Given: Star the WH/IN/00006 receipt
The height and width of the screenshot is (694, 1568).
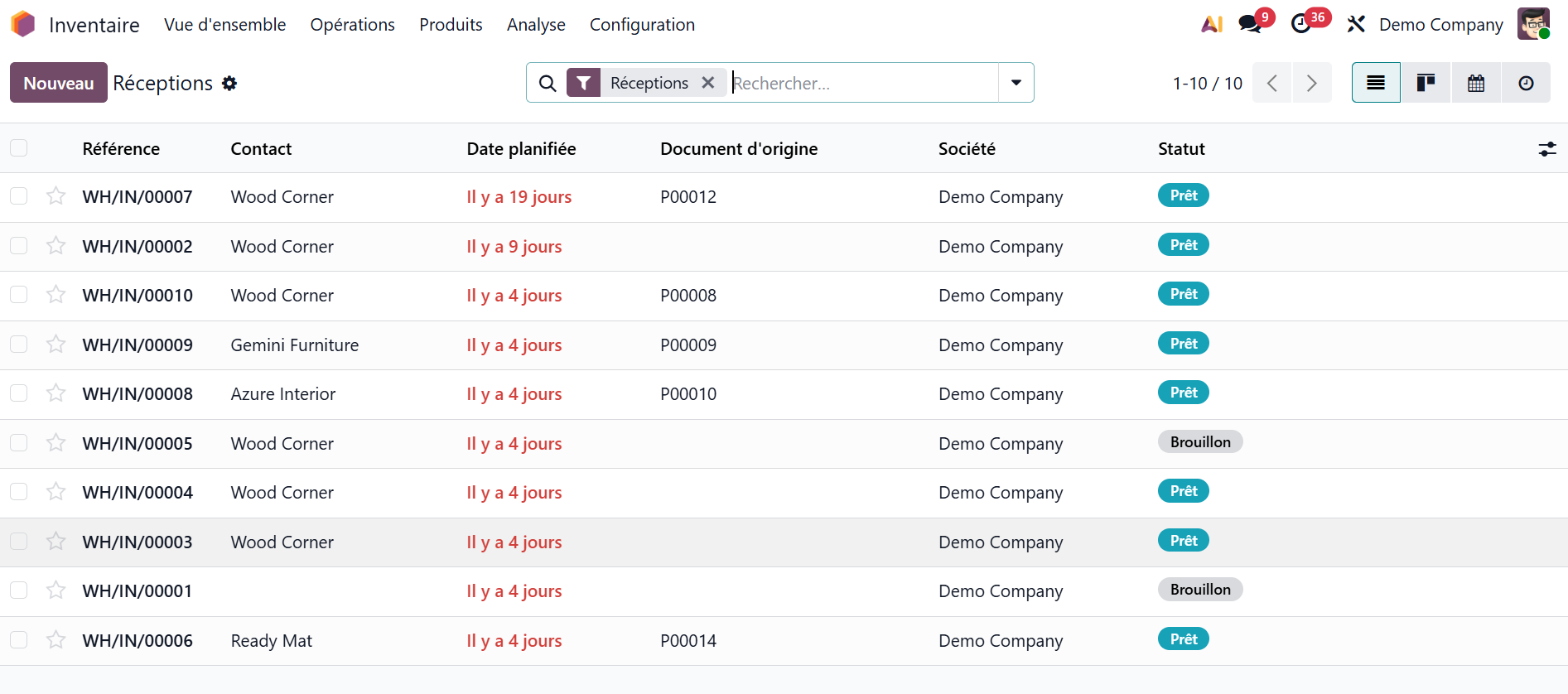Looking at the screenshot, I should (x=55, y=640).
